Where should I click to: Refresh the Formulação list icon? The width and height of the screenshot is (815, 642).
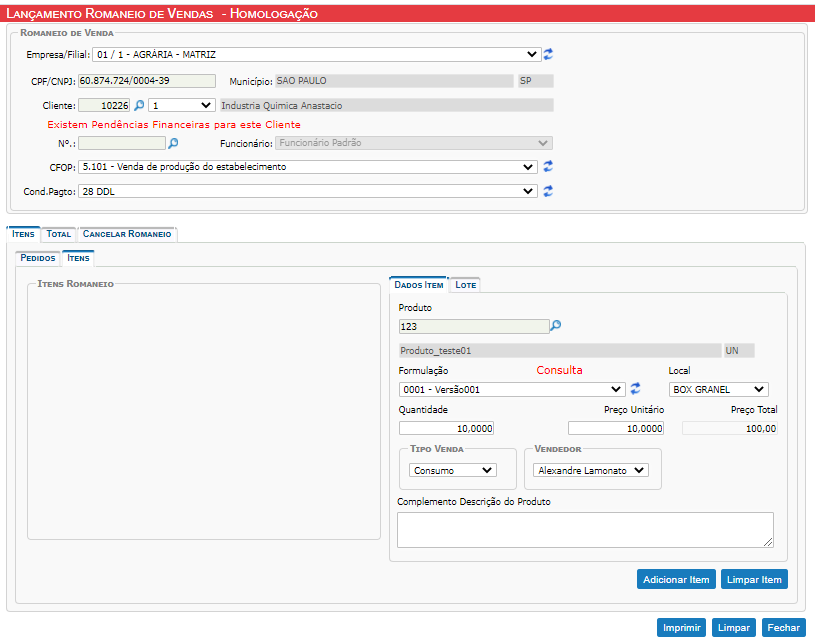click(x=635, y=389)
